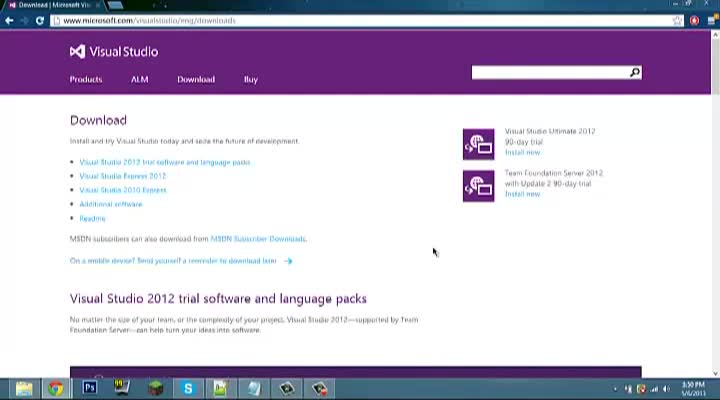Image resolution: width=720 pixels, height=400 pixels.
Task: Open the Readme link
Action: [x=92, y=219]
